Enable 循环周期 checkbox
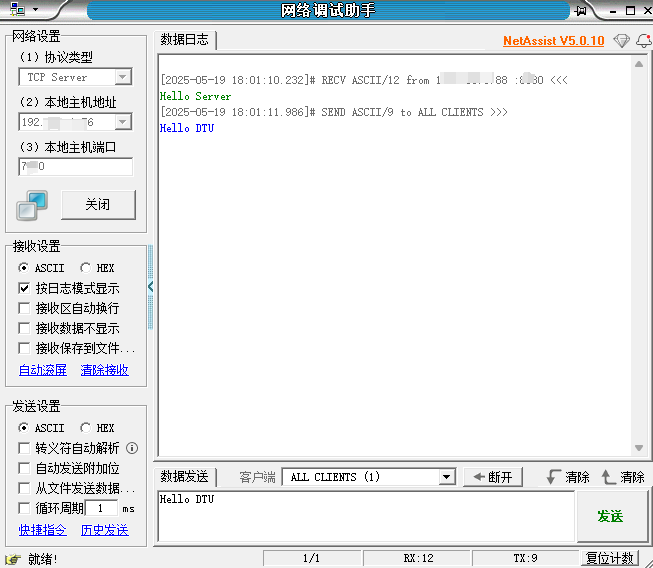 24,508
